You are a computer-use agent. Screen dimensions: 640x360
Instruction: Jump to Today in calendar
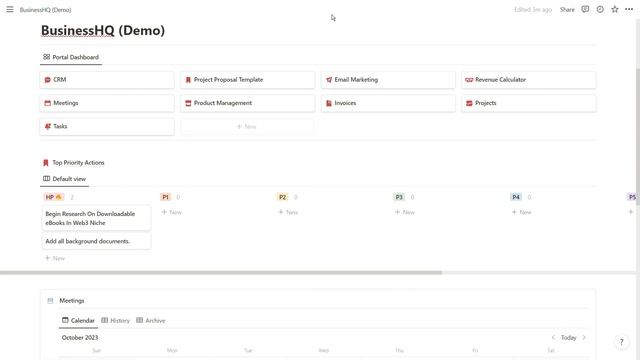(568, 338)
